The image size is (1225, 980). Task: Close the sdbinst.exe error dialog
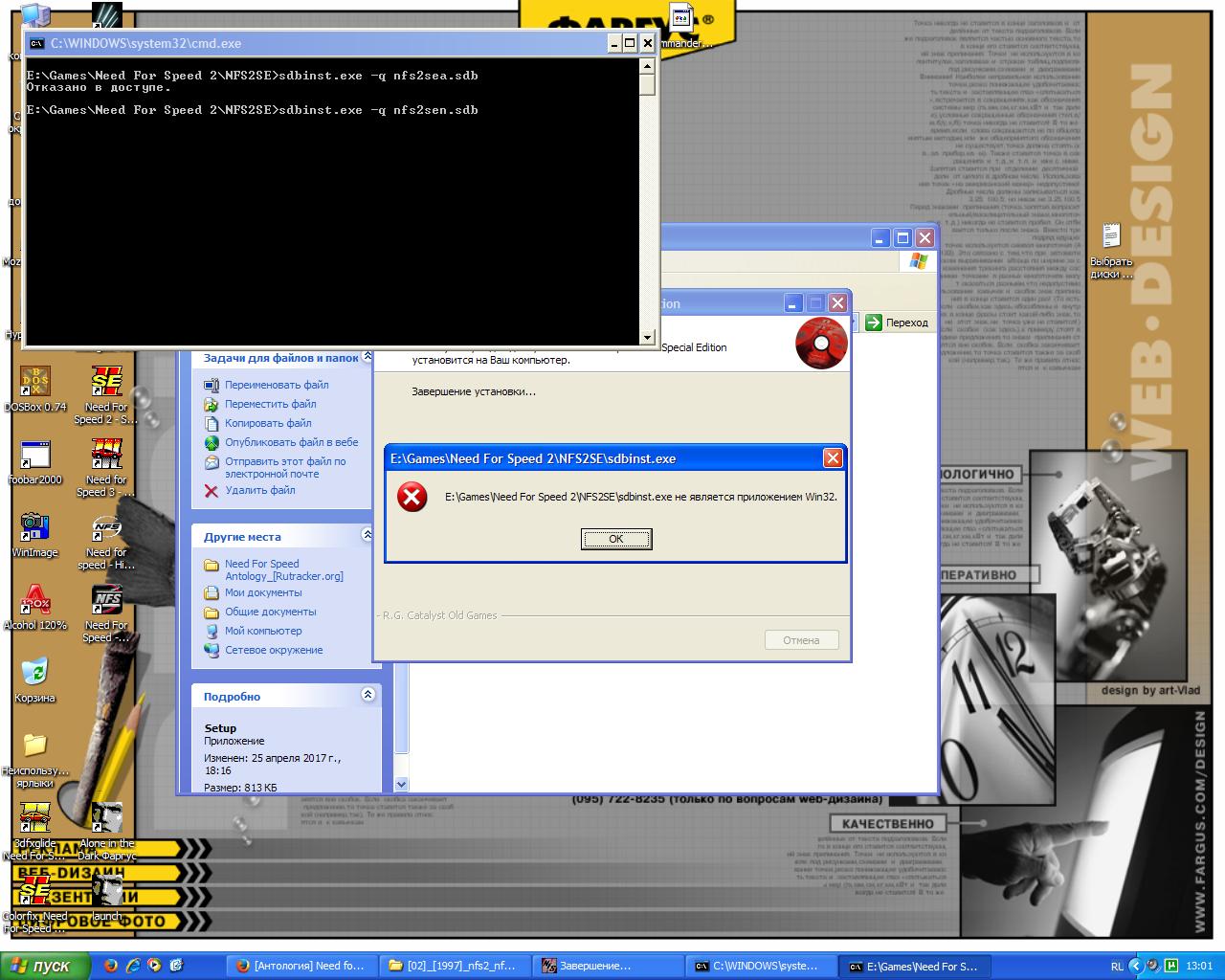tap(833, 458)
